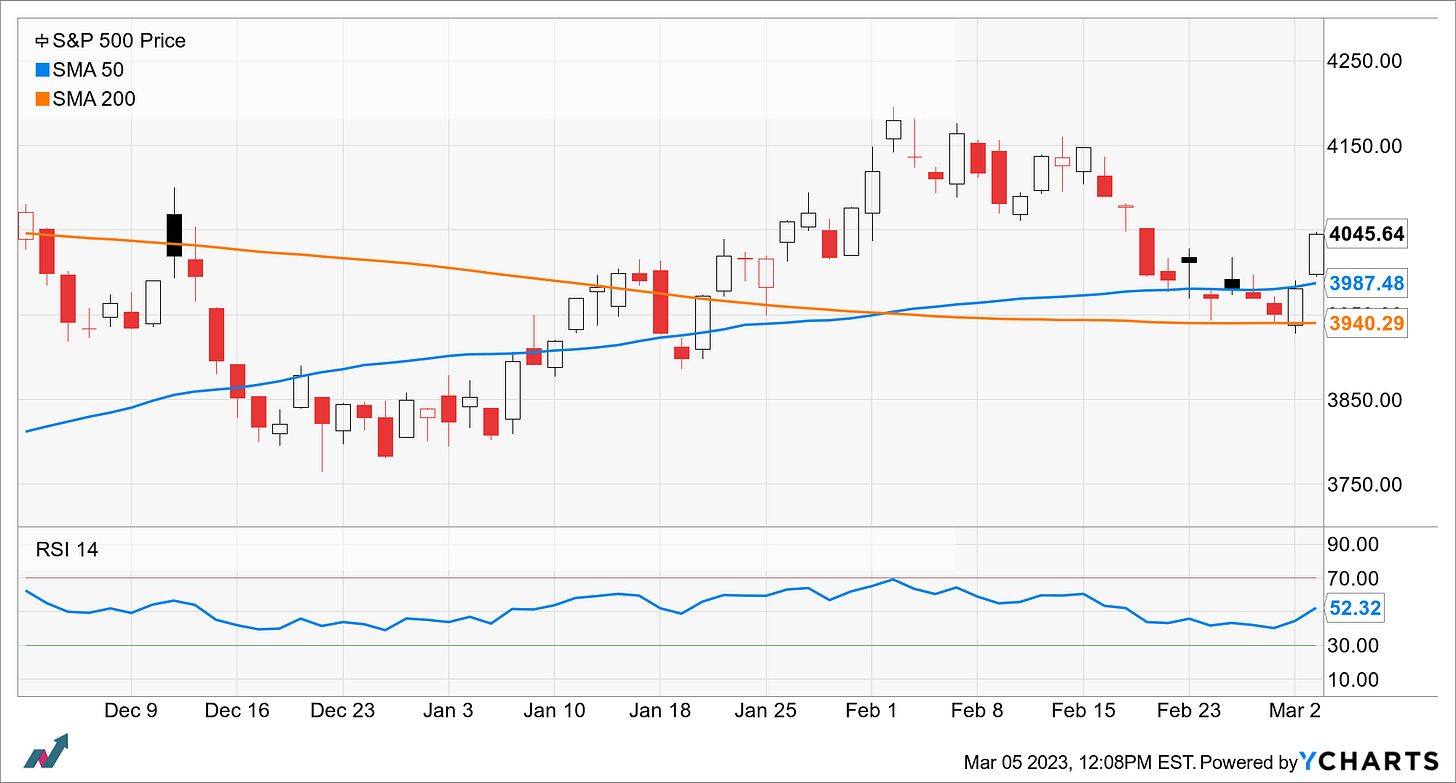Click the Mar 05 2023, 12:08PM EST timestamp
The image size is (1456, 783).
pyautogui.click(x=1080, y=762)
